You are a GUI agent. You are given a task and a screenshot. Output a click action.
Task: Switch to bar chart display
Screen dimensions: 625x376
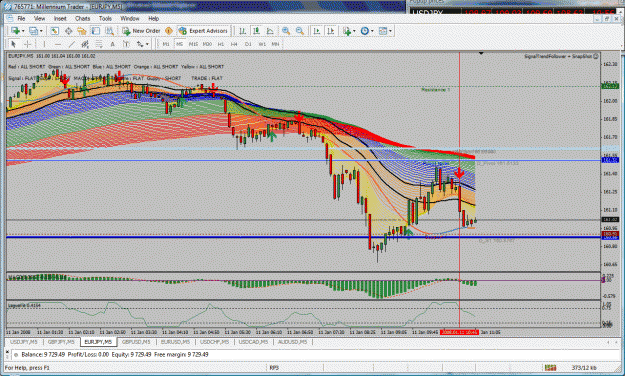point(242,31)
